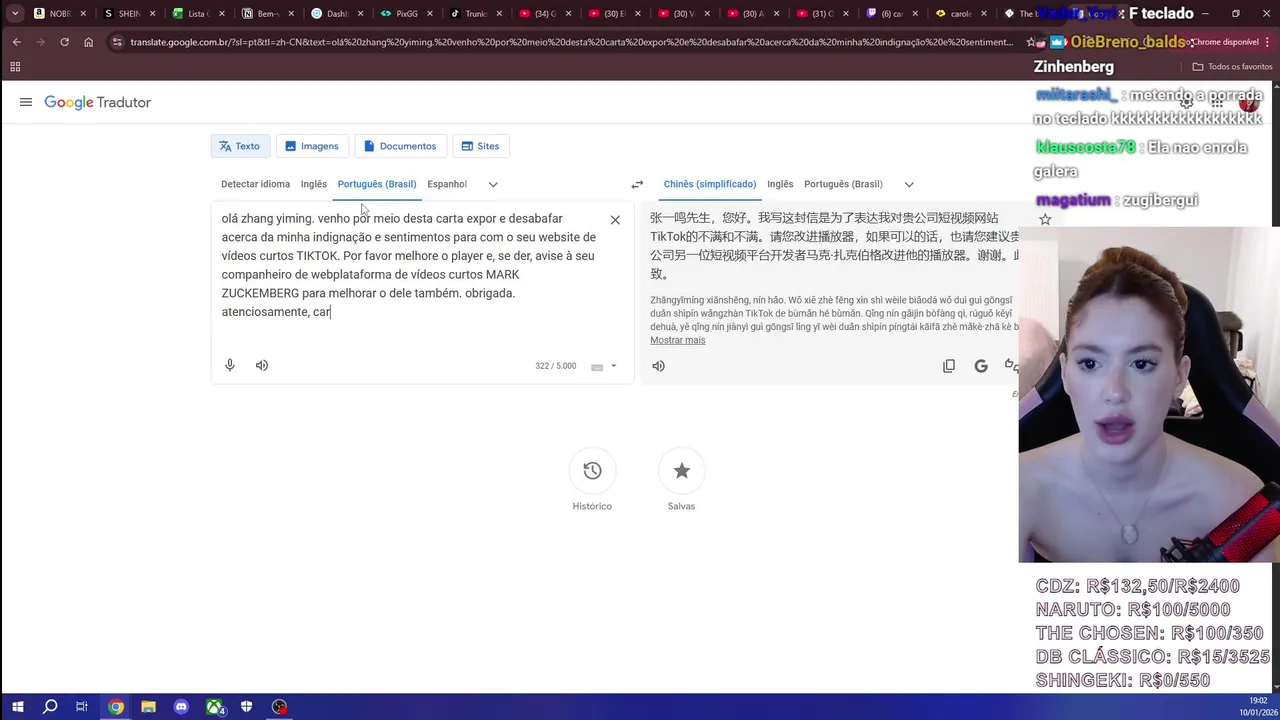
Task: Open Task View on the taskbar
Action: pos(83,707)
